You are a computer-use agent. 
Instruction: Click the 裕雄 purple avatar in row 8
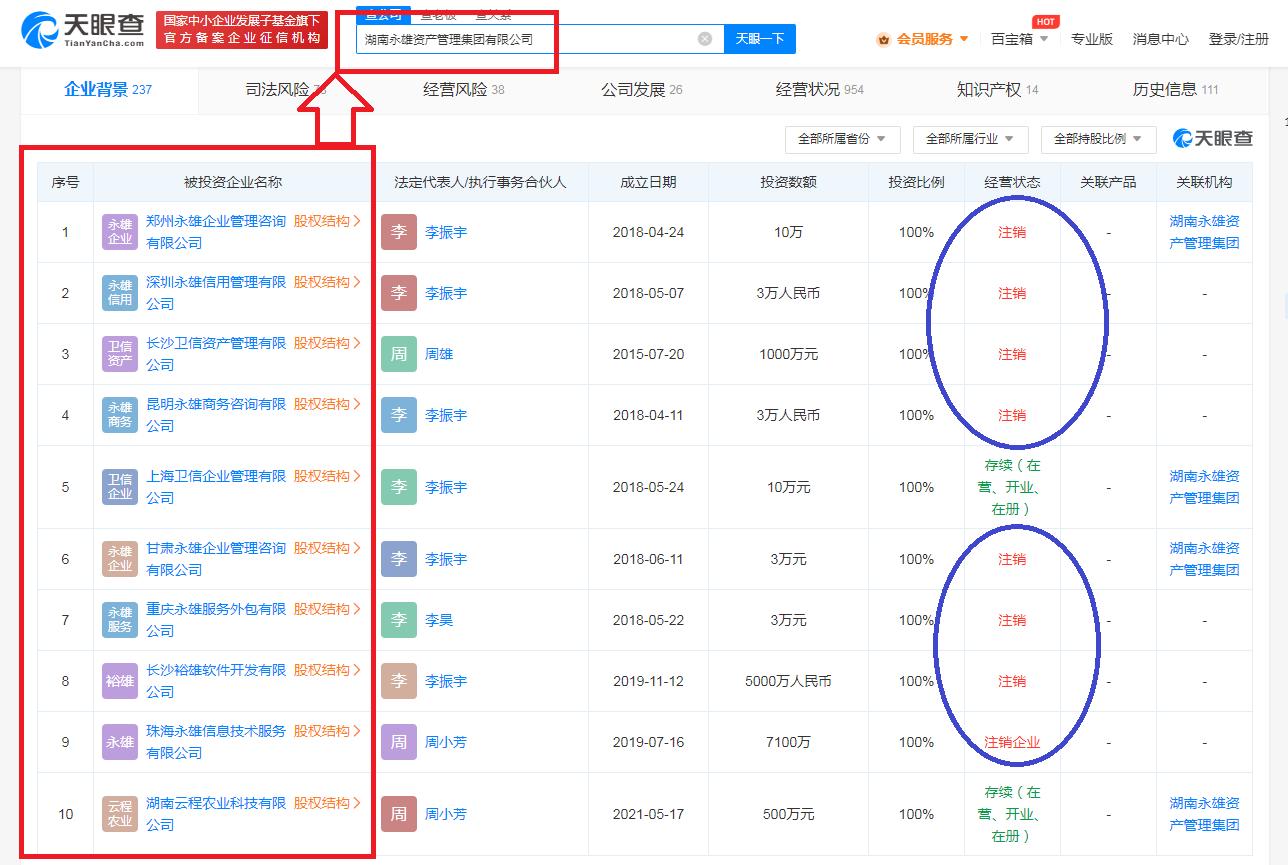click(119, 681)
